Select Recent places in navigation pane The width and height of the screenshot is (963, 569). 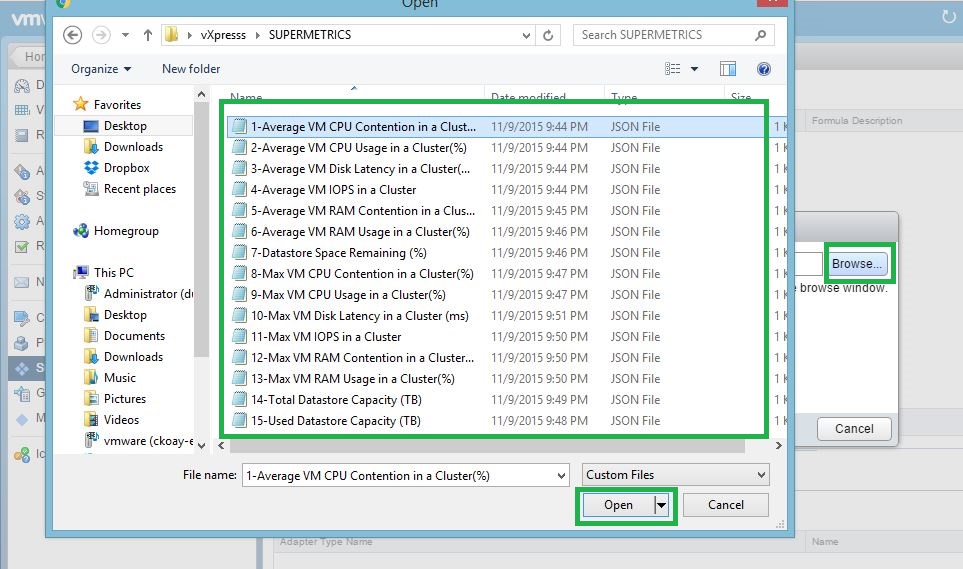click(x=139, y=189)
